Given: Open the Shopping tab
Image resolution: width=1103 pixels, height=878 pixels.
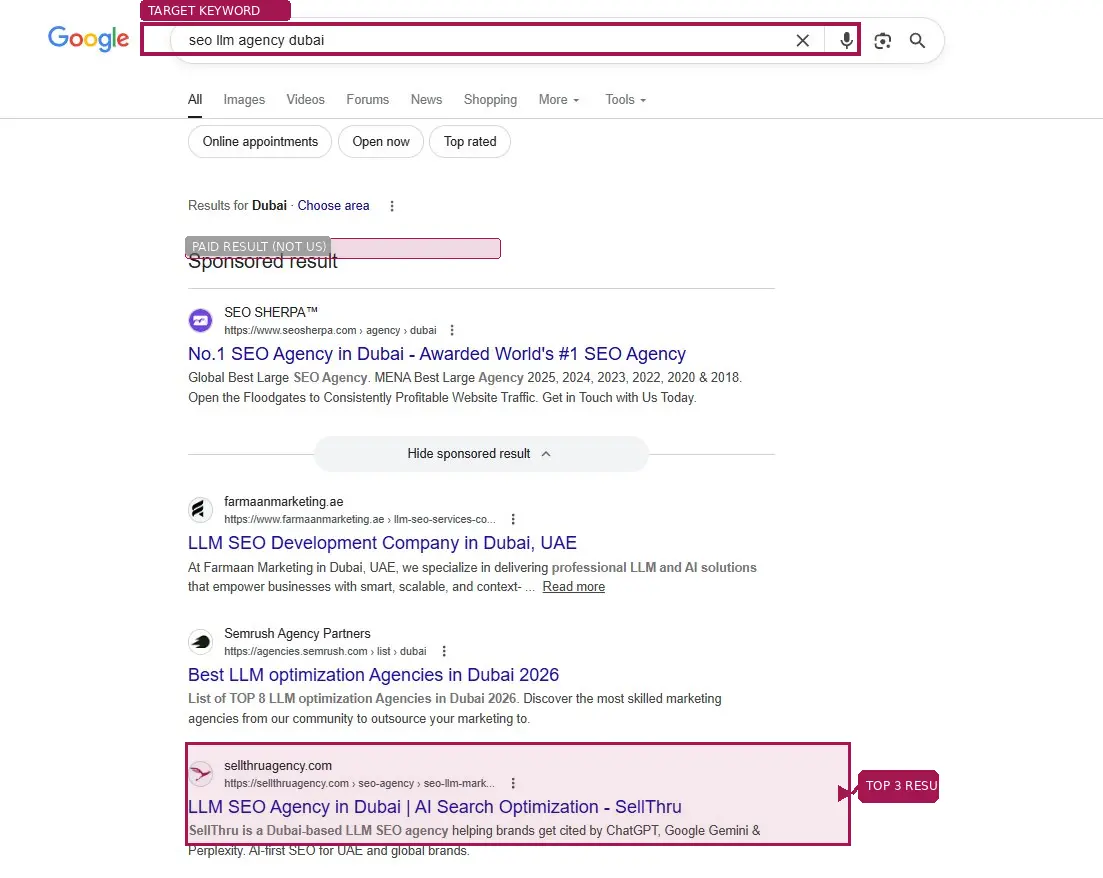Looking at the screenshot, I should [x=490, y=99].
